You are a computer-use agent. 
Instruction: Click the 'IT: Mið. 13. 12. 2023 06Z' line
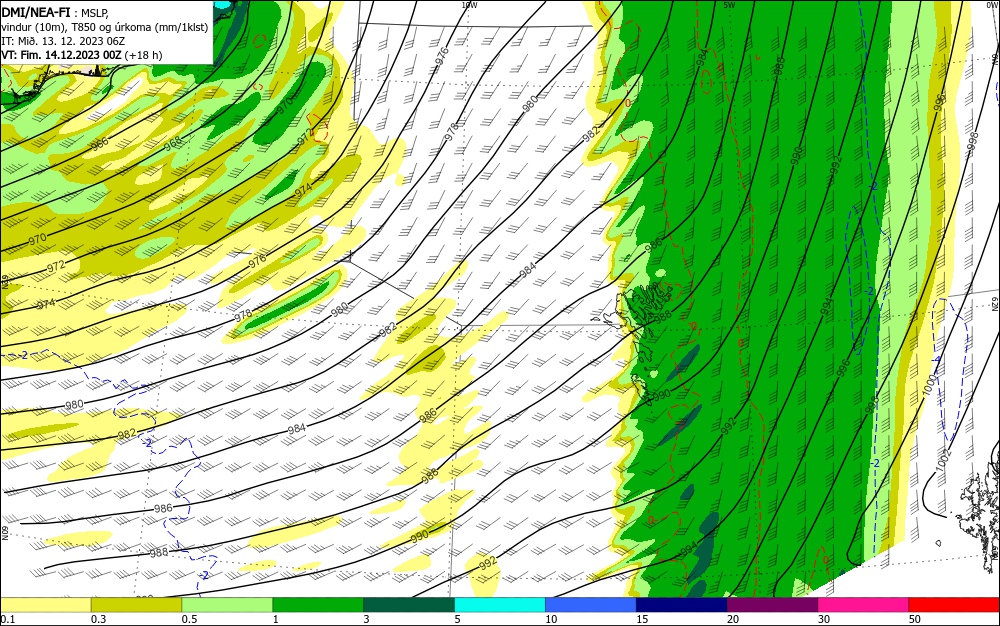point(63,41)
